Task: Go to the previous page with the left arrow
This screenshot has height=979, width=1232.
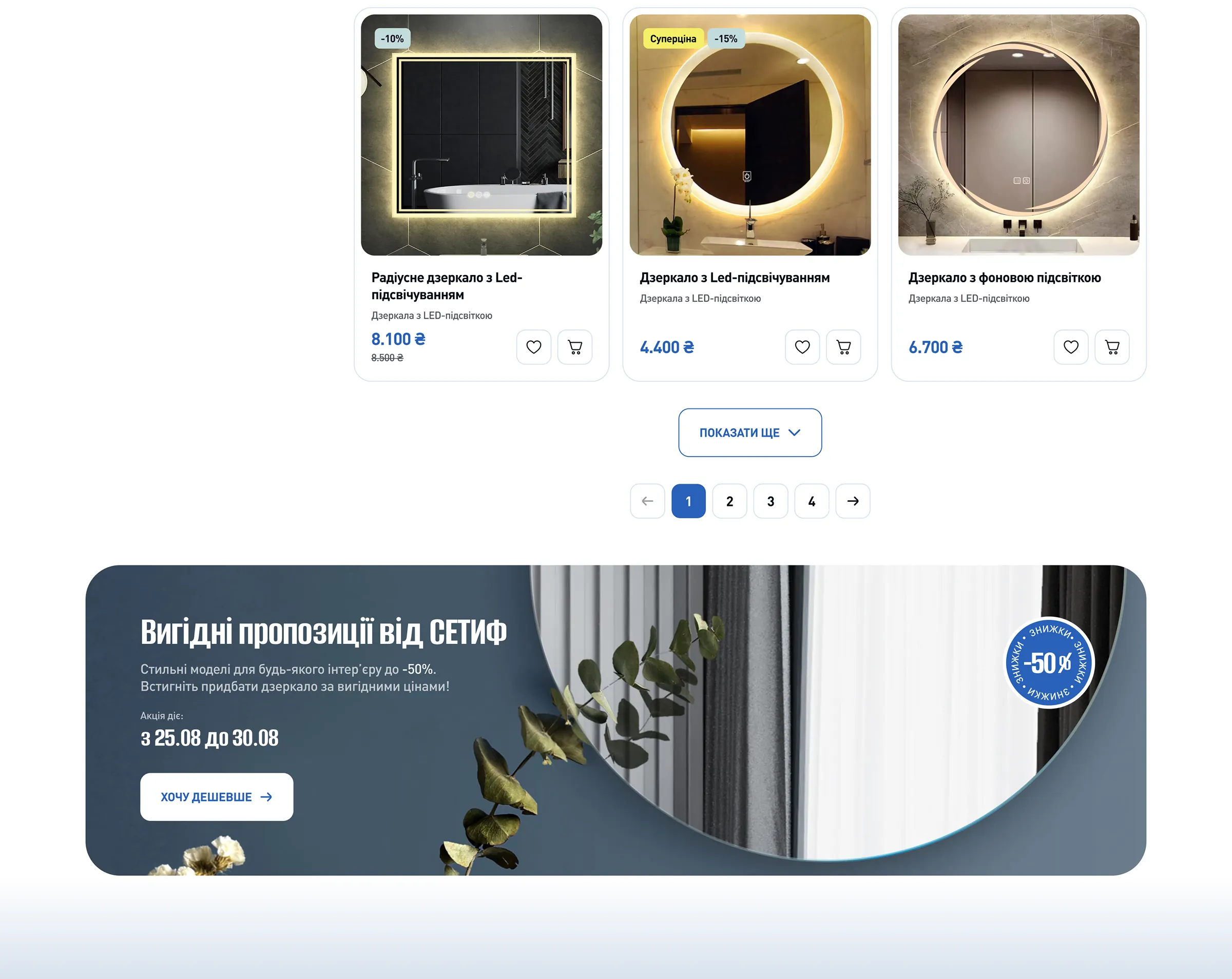Action: pyautogui.click(x=647, y=501)
